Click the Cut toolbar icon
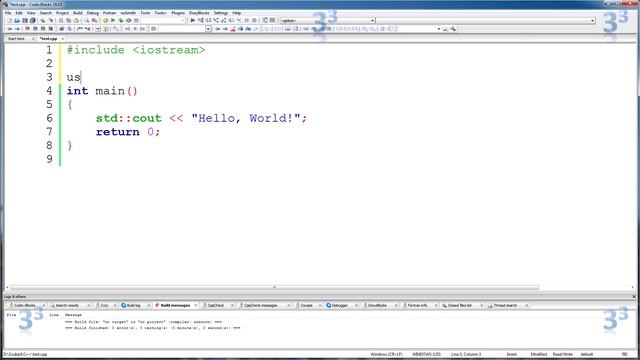 pos(61,20)
